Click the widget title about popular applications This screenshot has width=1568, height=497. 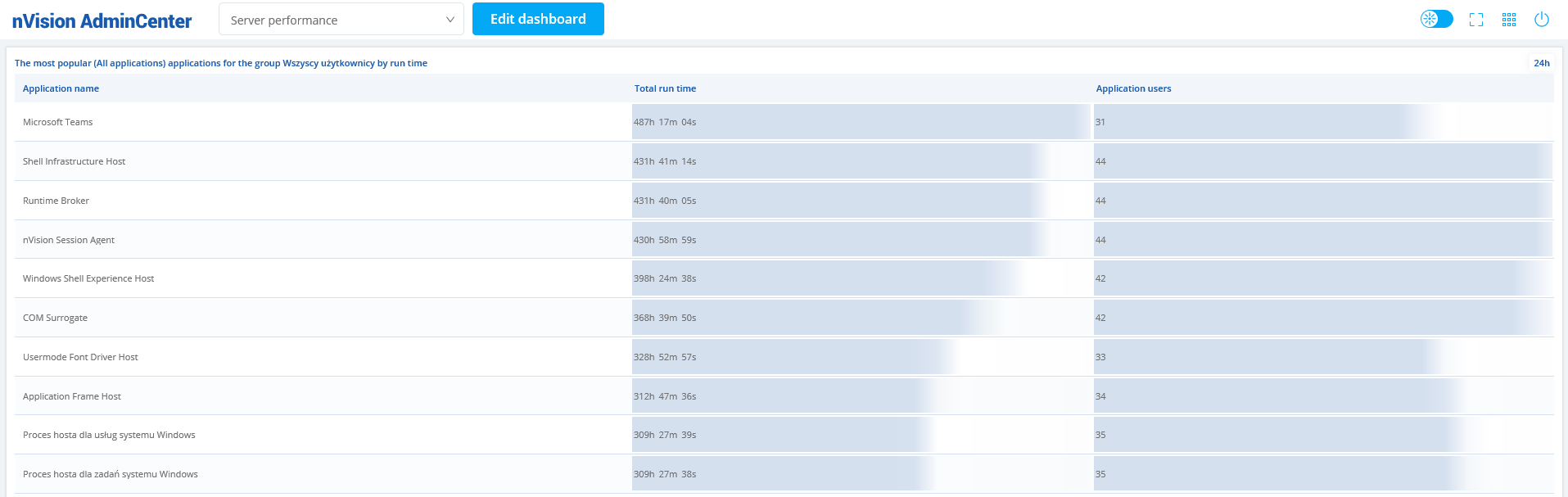point(221,63)
